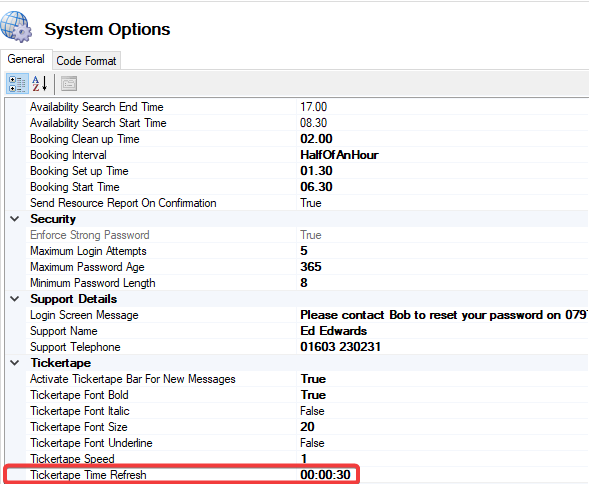Collapse the Tickertape section
Image resolution: width=589 pixels, height=484 pixels.
(x=15, y=363)
